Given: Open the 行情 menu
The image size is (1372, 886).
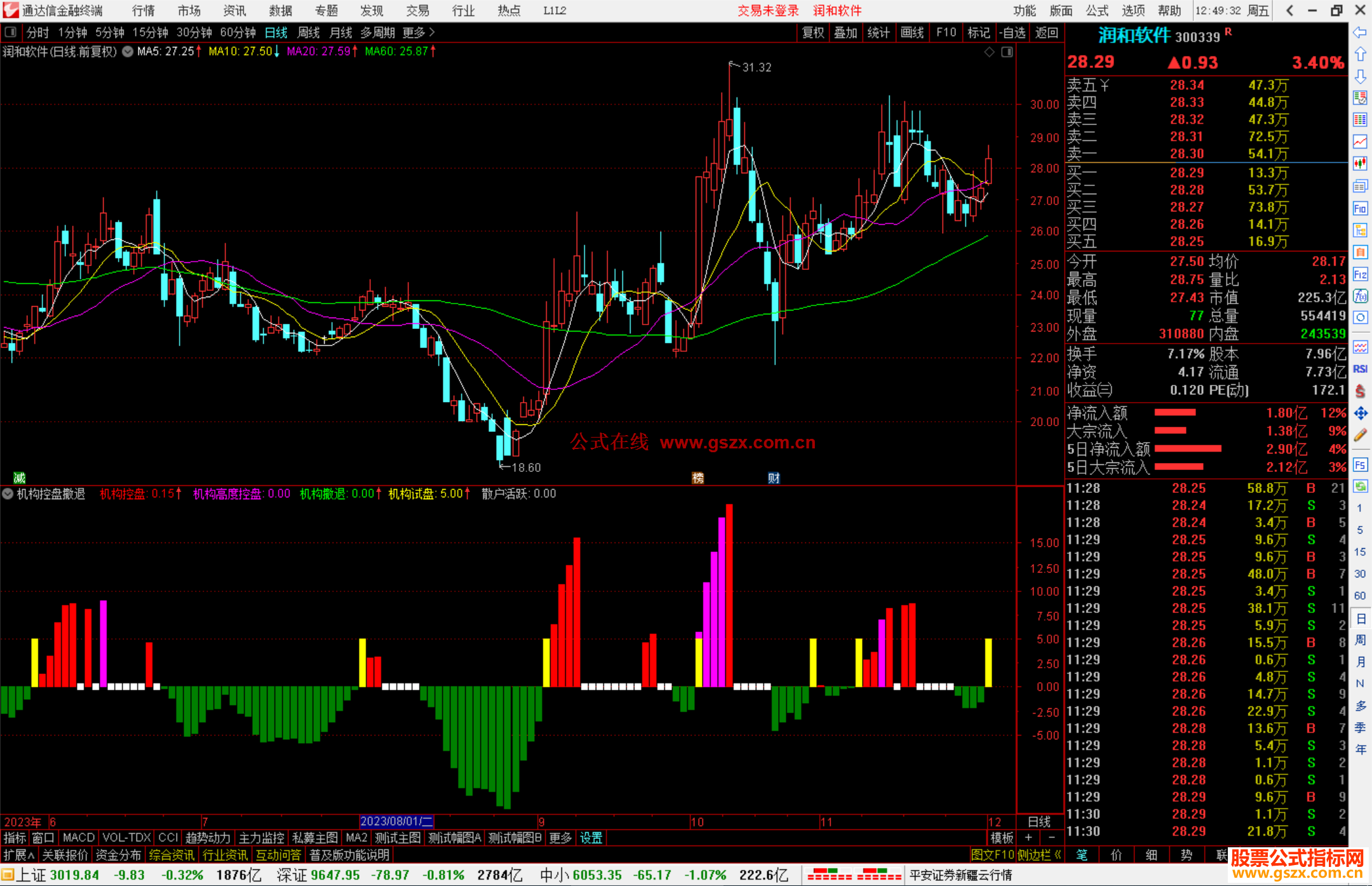Looking at the screenshot, I should pyautogui.click(x=144, y=10).
